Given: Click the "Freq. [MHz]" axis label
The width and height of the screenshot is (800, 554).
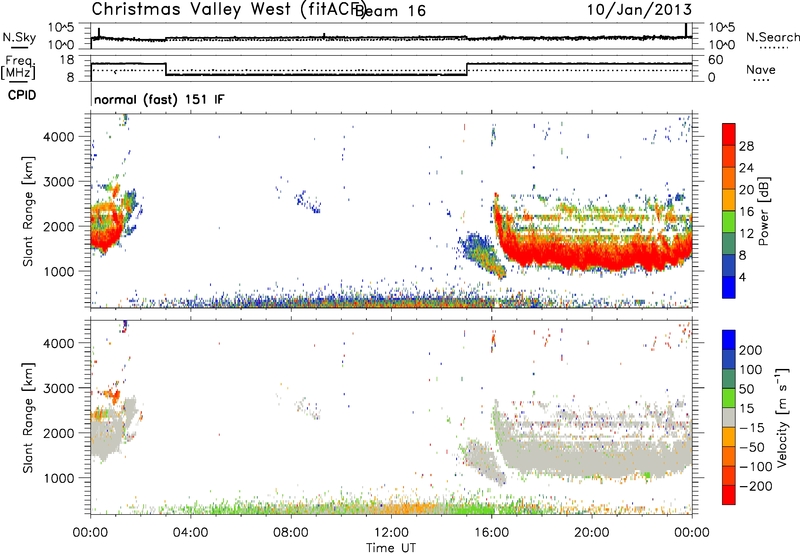Looking at the screenshot, I should tap(19, 68).
